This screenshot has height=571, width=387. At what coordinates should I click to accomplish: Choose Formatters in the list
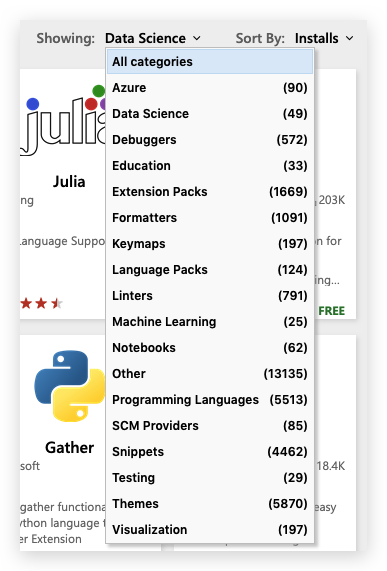pos(210,218)
